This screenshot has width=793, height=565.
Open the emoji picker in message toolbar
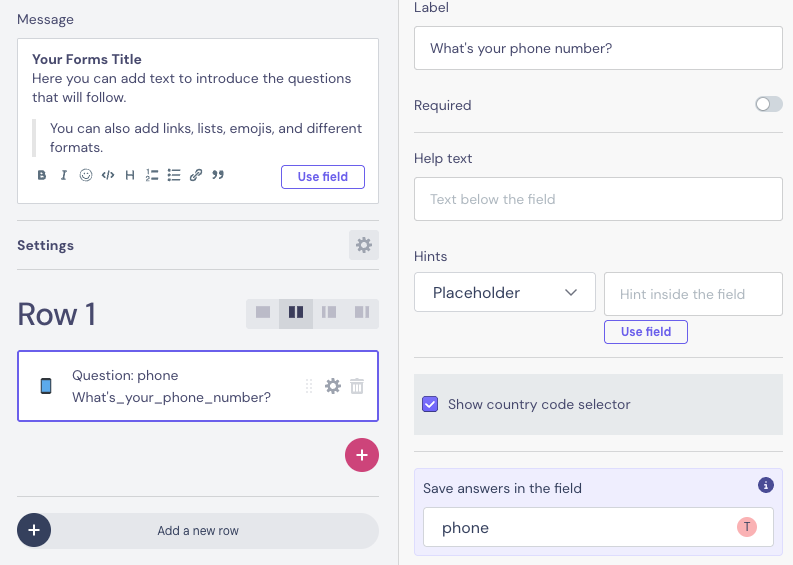[x=86, y=176]
